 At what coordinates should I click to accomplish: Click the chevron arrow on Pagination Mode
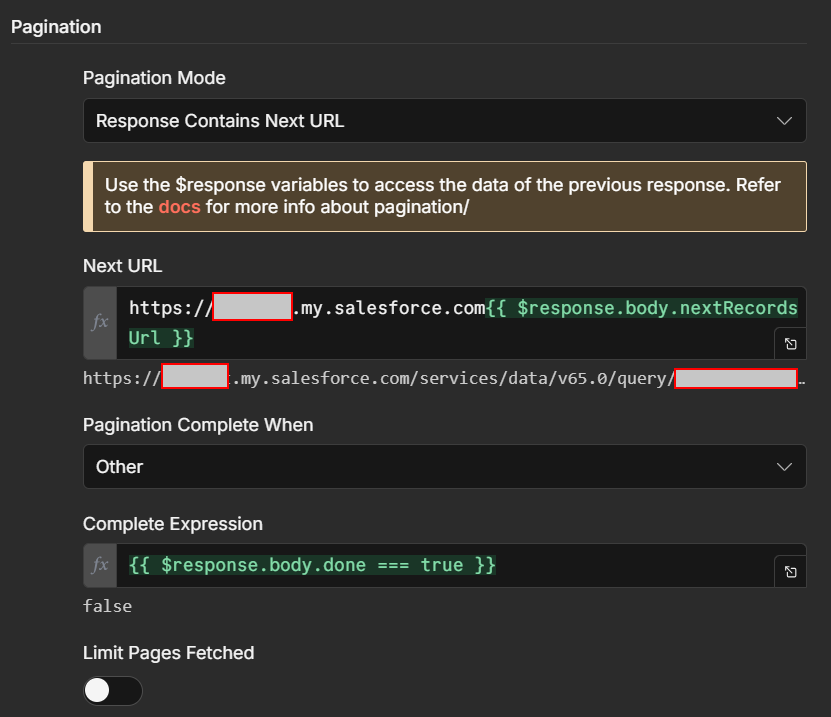click(x=784, y=121)
